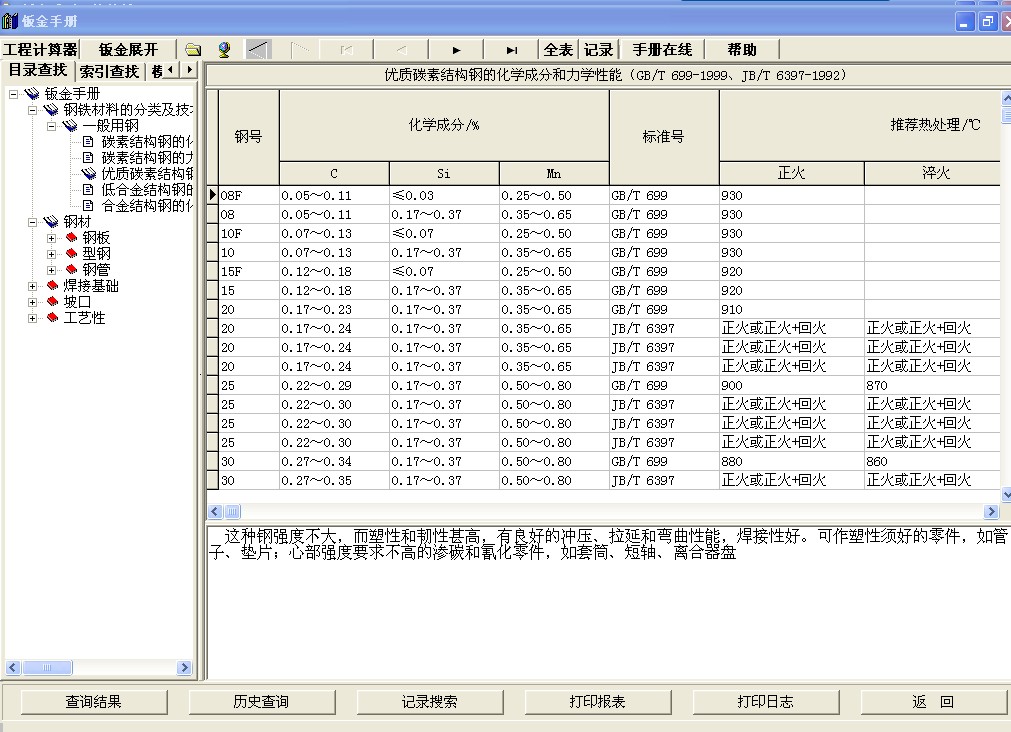Collapse the 钣金手册 root node
Image resolution: width=1011 pixels, height=732 pixels.
(14, 94)
